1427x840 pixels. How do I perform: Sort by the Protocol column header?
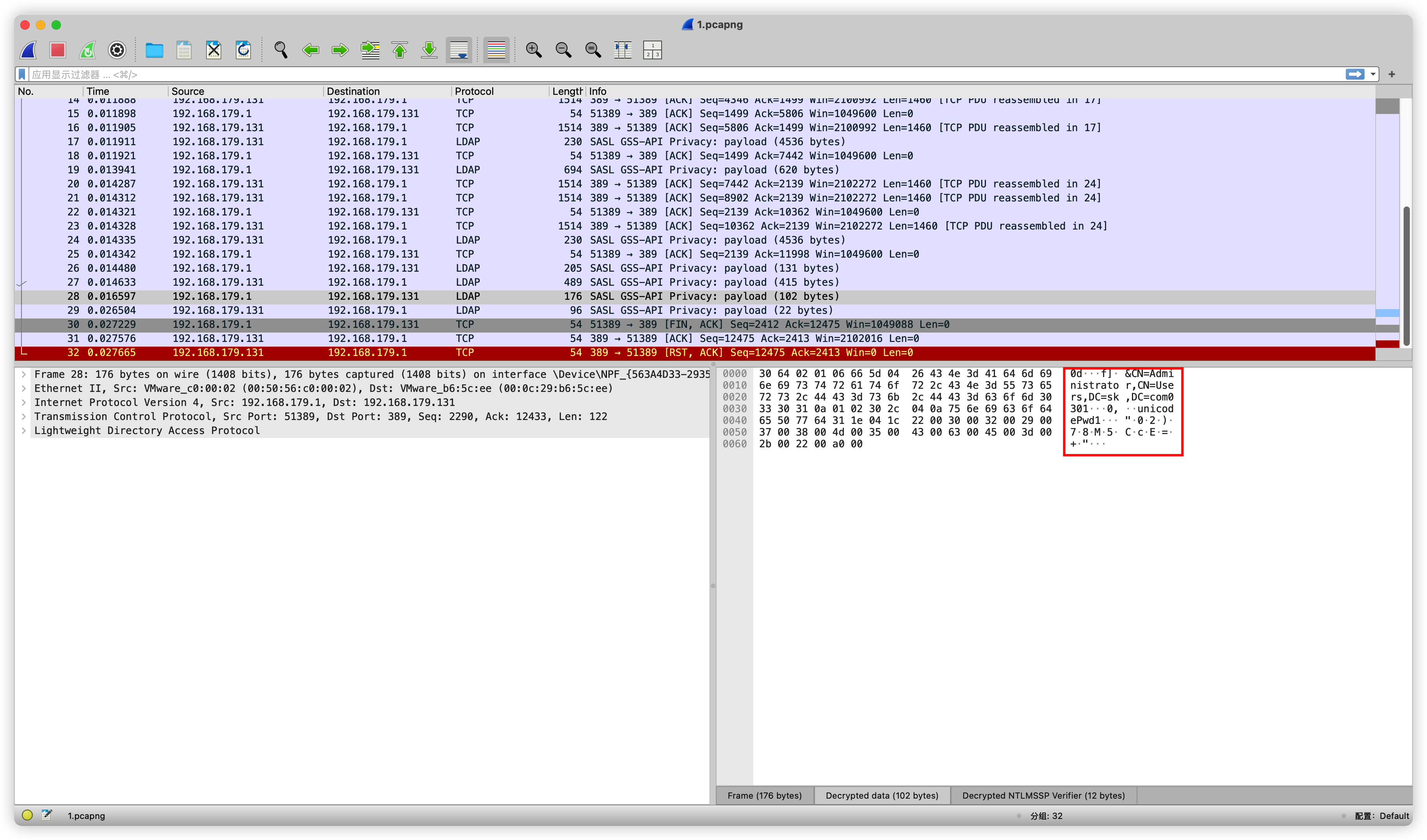tap(500, 91)
